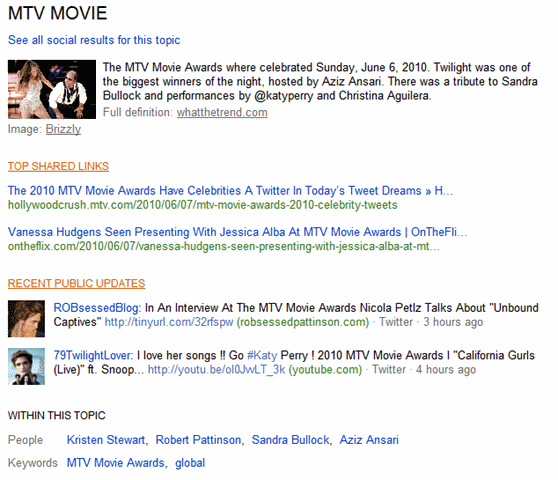Click the #Katy hashtag
The width and height of the screenshot is (558, 480).
[262, 355]
